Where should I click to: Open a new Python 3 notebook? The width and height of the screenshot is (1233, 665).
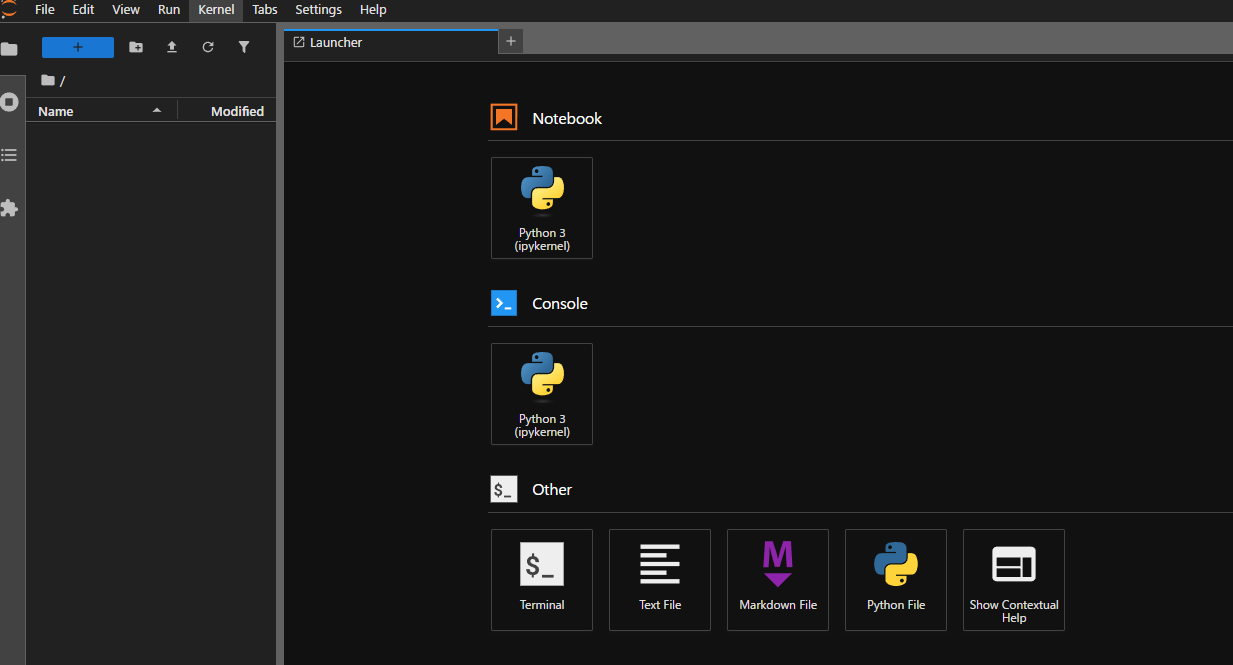click(541, 208)
